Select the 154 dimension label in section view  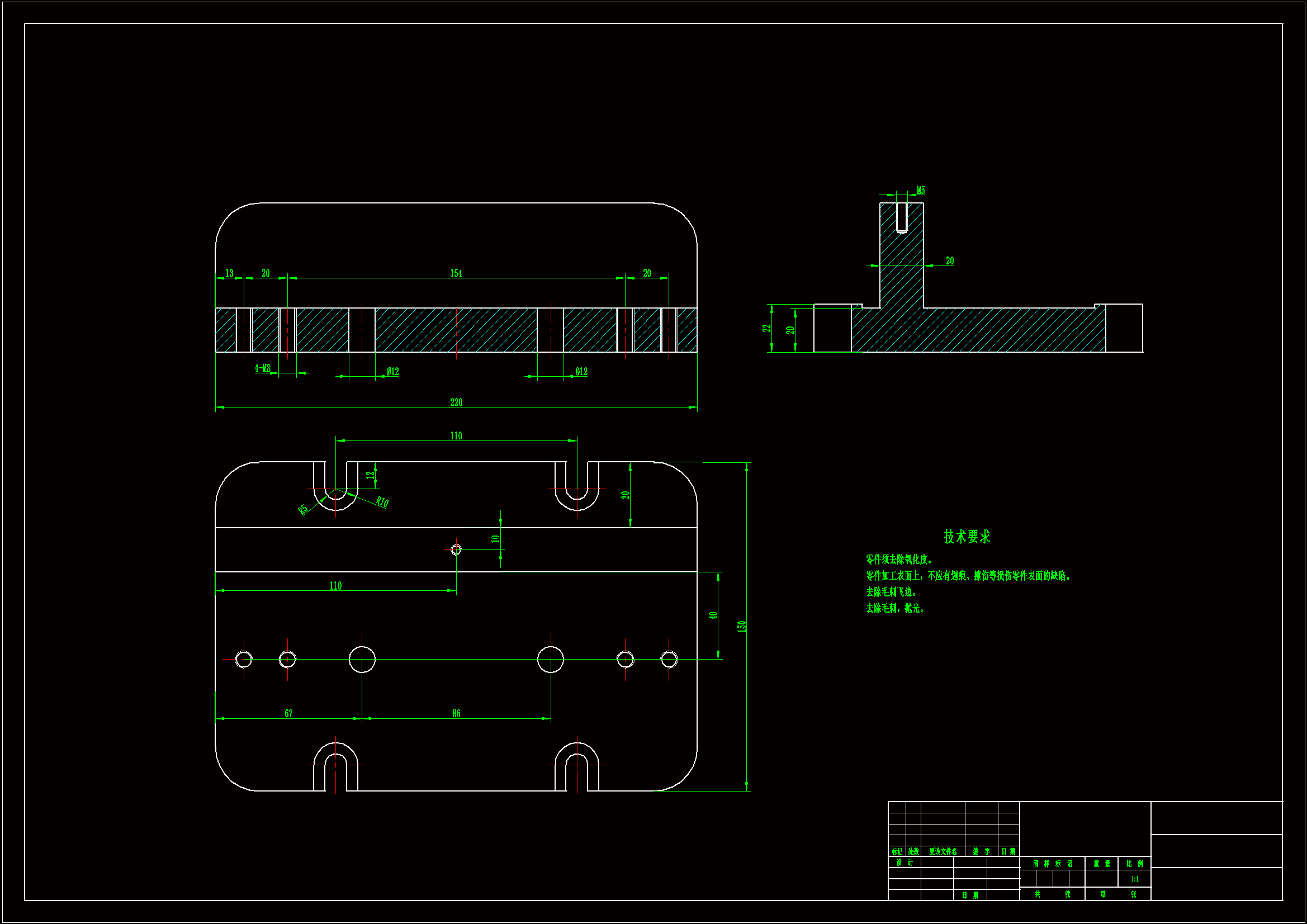(456, 273)
